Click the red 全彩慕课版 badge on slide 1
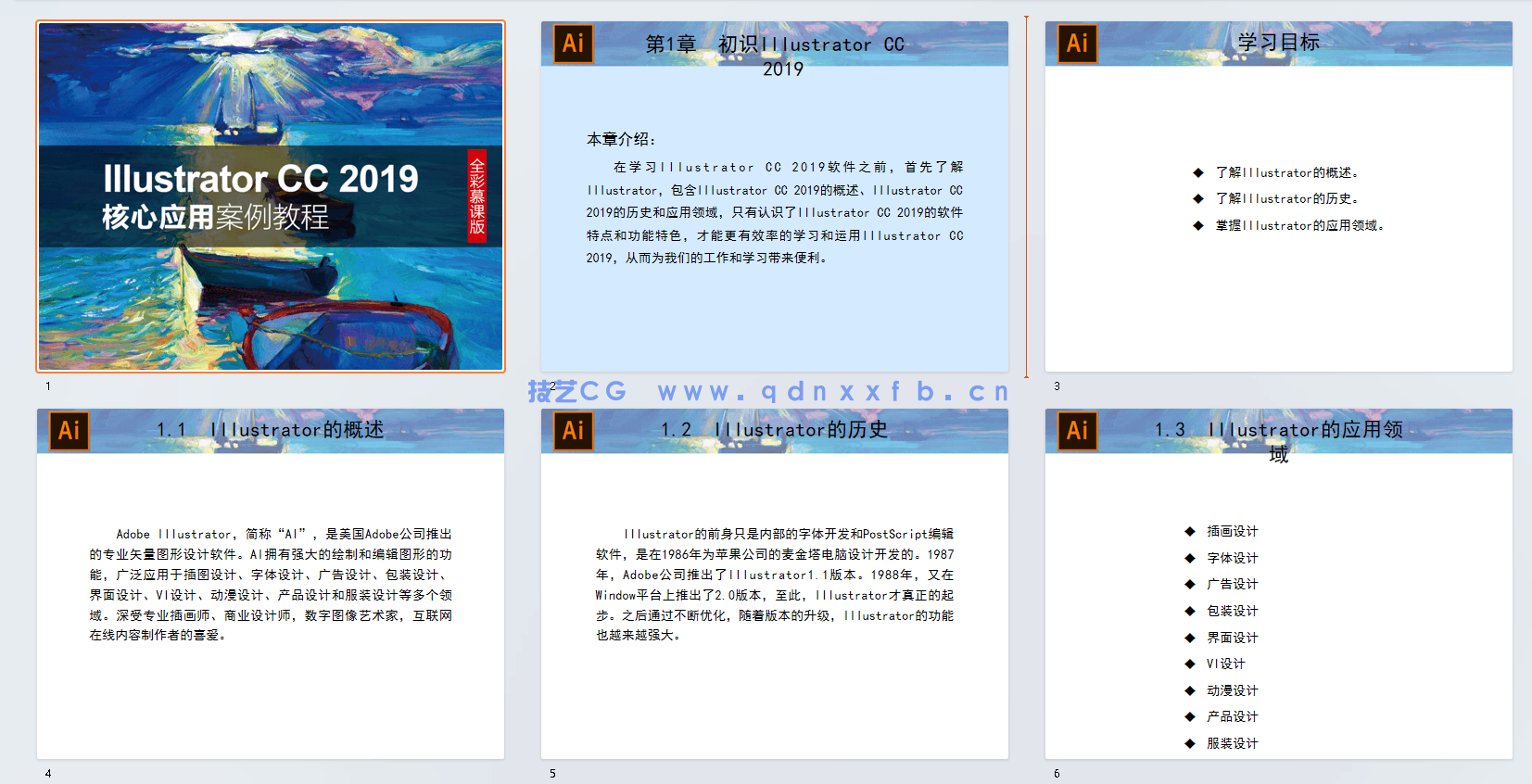This screenshot has height=784, width=1532. [x=477, y=196]
